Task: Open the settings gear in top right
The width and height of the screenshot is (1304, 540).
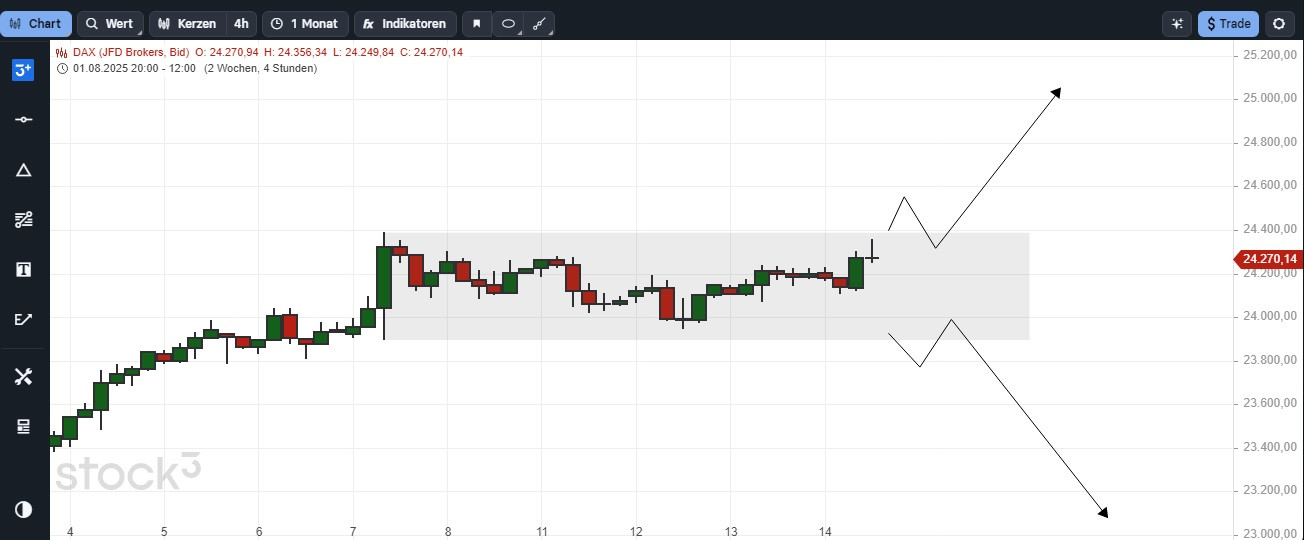Action: (1279, 24)
